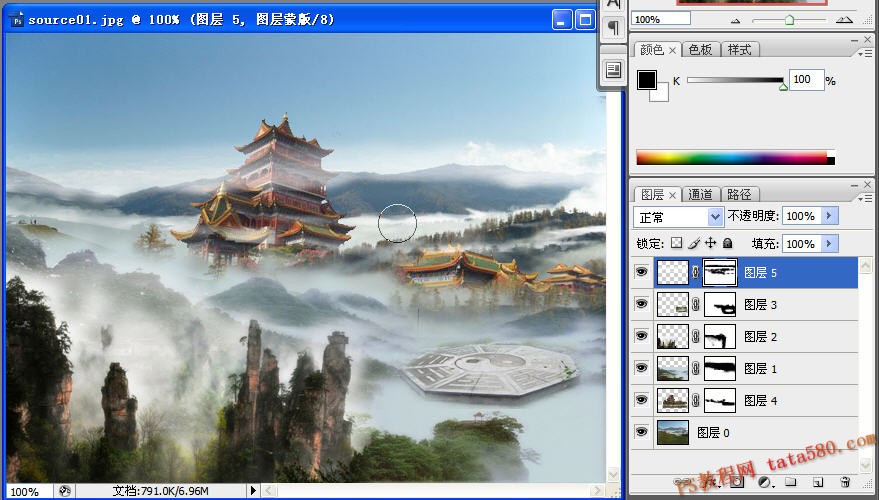Hide 图层 5 with its eye icon
879x500 pixels.
[x=641, y=272]
